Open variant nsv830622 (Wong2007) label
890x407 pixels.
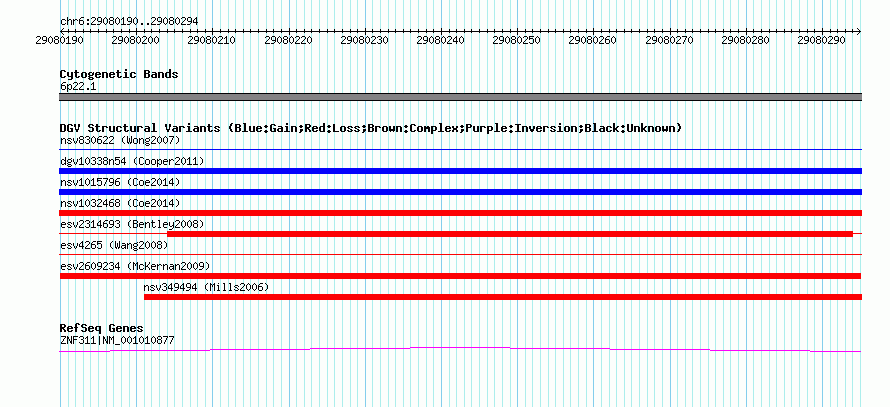tap(120, 140)
